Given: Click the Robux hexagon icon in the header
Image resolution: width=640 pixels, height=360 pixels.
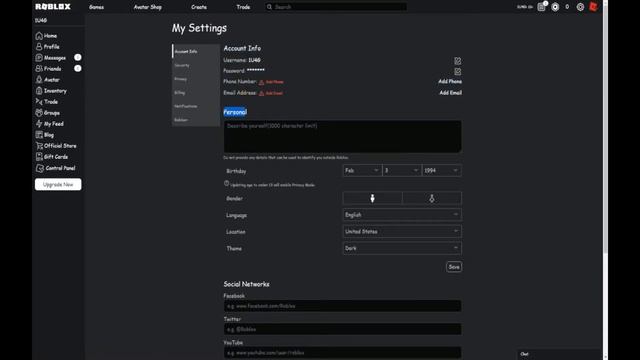Looking at the screenshot, I should (x=555, y=7).
